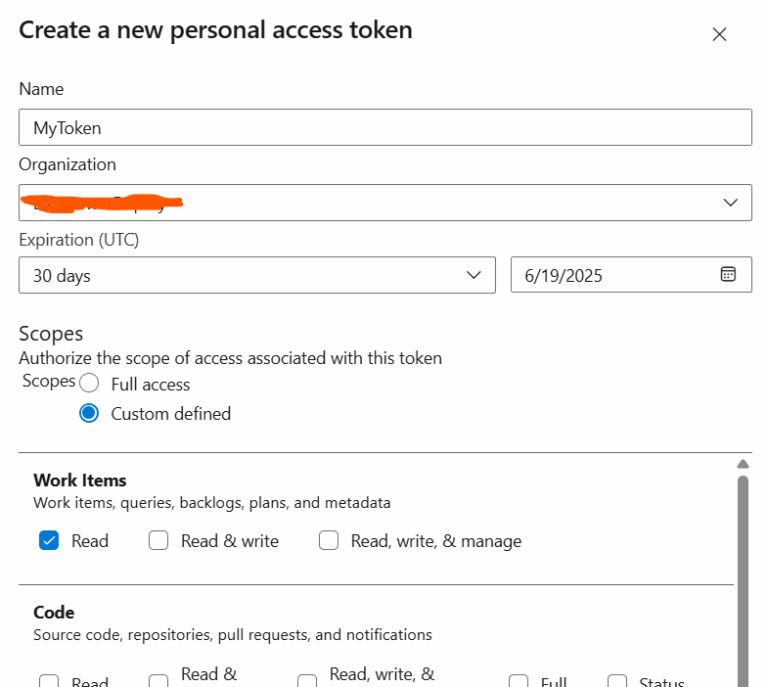Select the Full access radio button
The height and width of the screenshot is (687, 768).
point(90,384)
